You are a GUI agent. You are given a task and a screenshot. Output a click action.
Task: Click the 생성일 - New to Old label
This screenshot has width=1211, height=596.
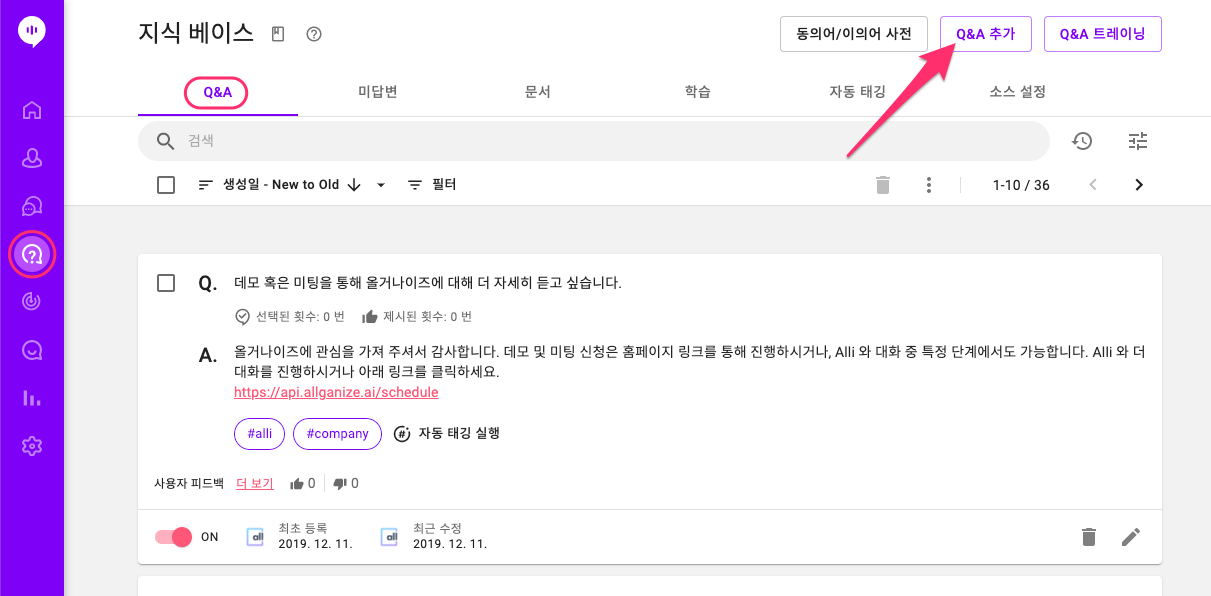281,185
